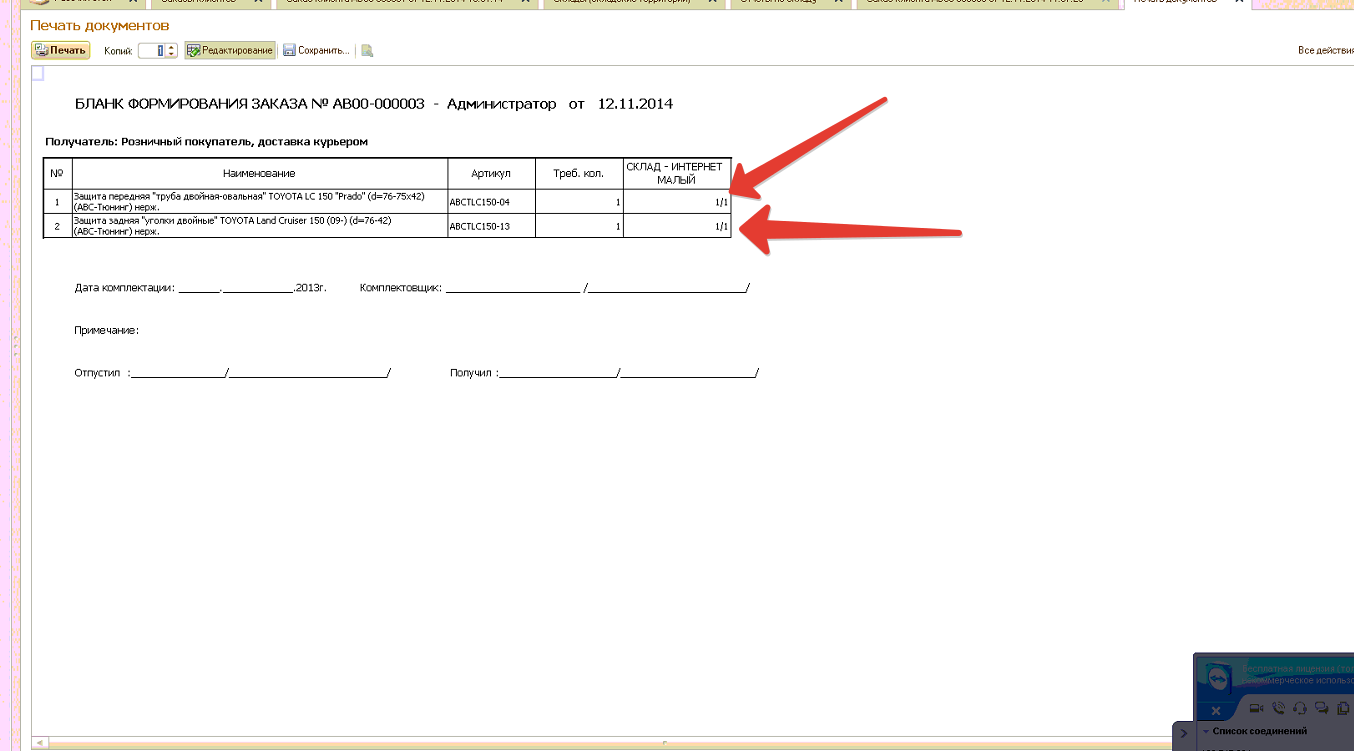Screen dimensions: 1354x751
Task: Open the Все действия menu
Action: pyautogui.click(x=1325, y=50)
